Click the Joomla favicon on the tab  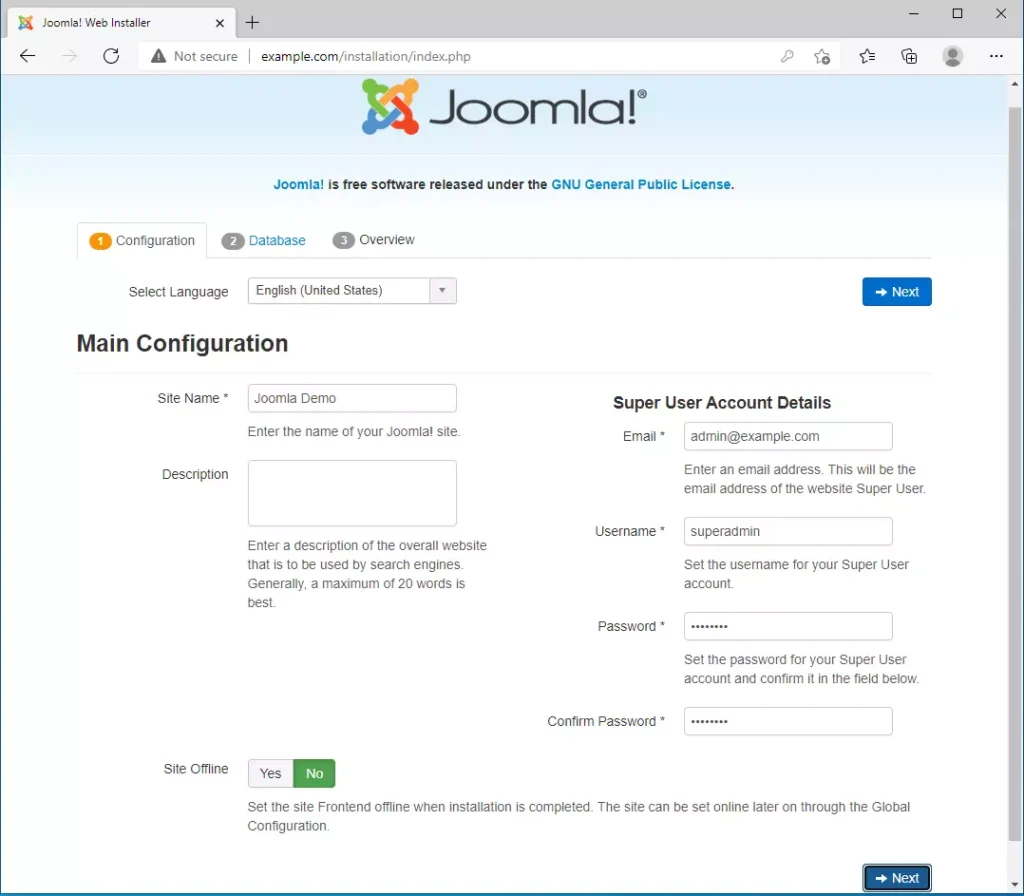tap(26, 23)
